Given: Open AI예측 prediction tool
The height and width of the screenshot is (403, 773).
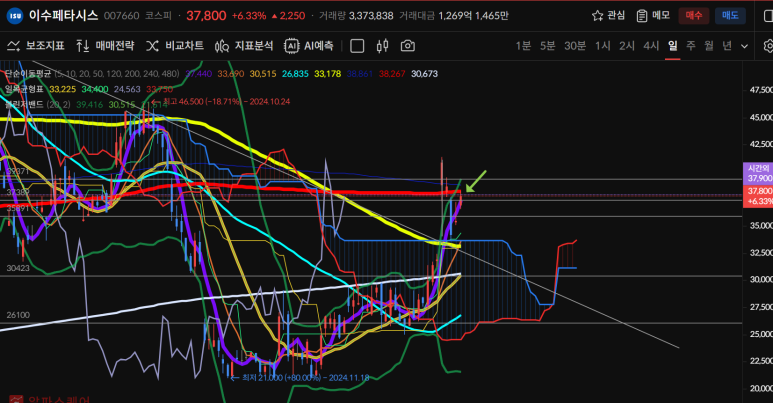Looking at the screenshot, I should 309,46.
